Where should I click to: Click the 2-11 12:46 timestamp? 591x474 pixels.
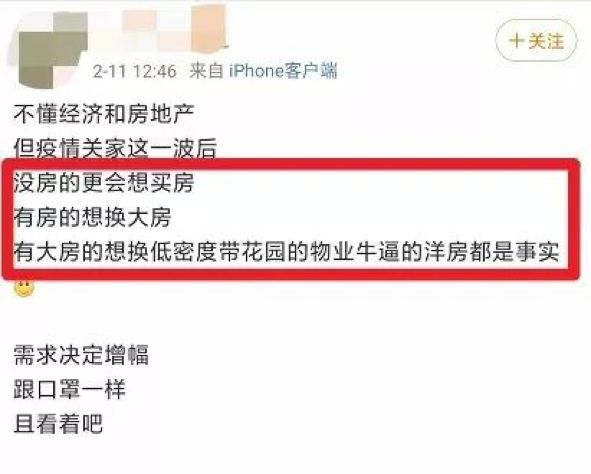point(135,71)
